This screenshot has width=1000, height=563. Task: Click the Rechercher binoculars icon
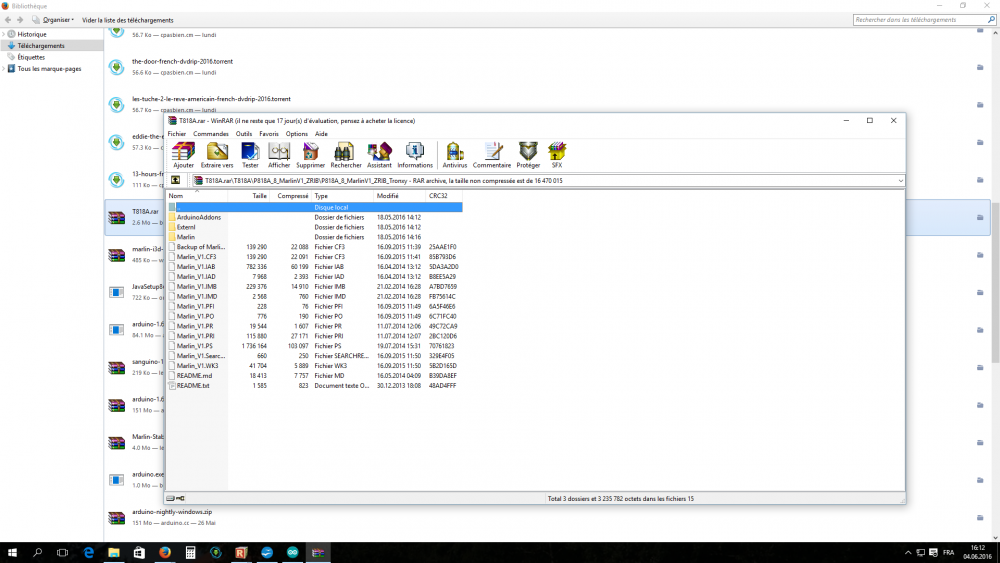coord(346,155)
